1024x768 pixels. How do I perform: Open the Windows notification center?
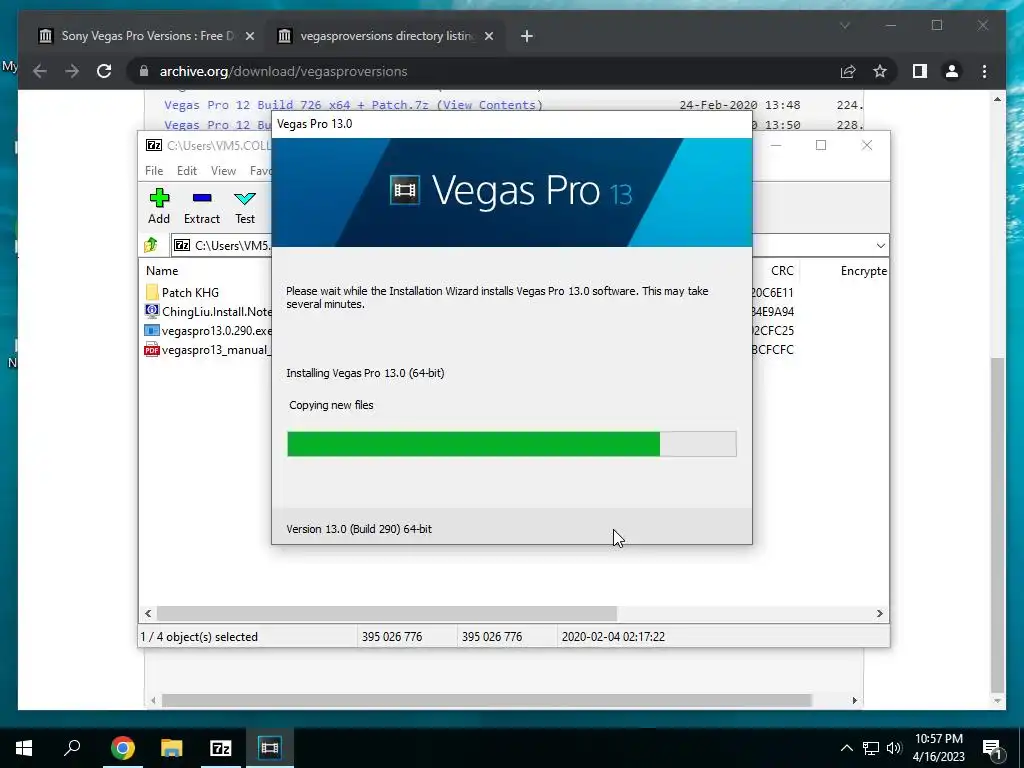992,748
